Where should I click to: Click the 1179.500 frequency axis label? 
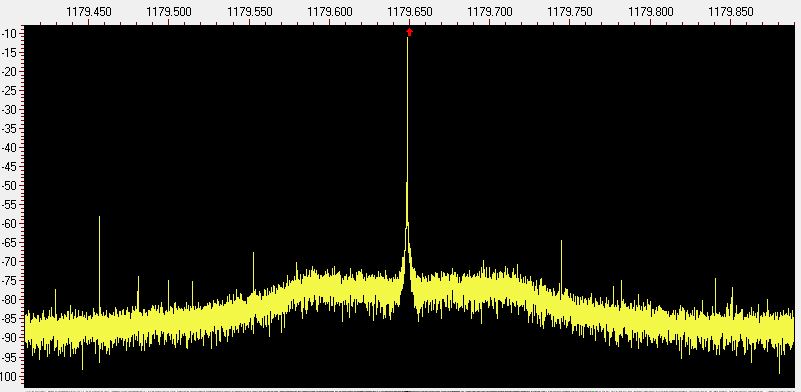click(169, 12)
